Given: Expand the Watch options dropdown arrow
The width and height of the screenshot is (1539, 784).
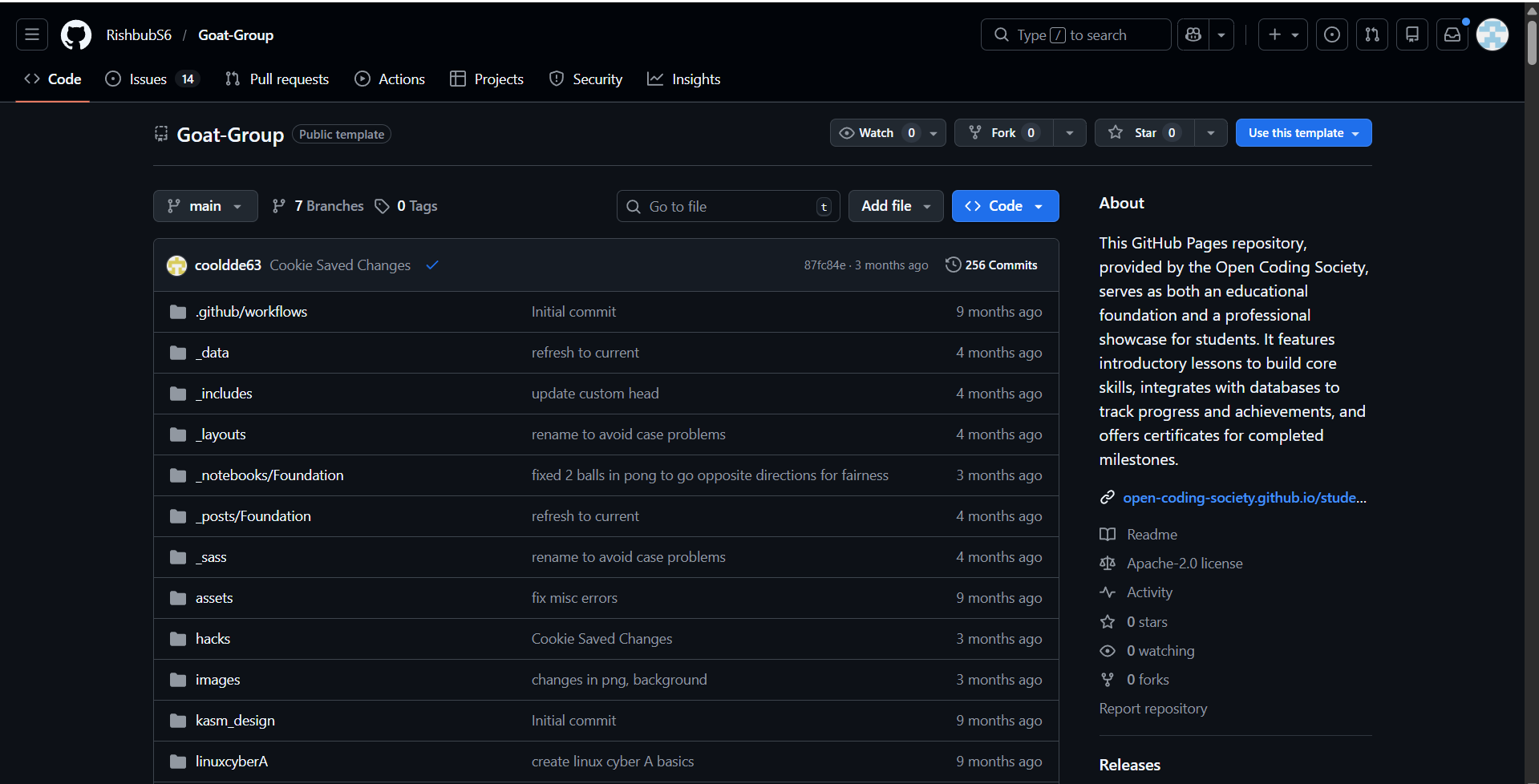Looking at the screenshot, I should 934,133.
